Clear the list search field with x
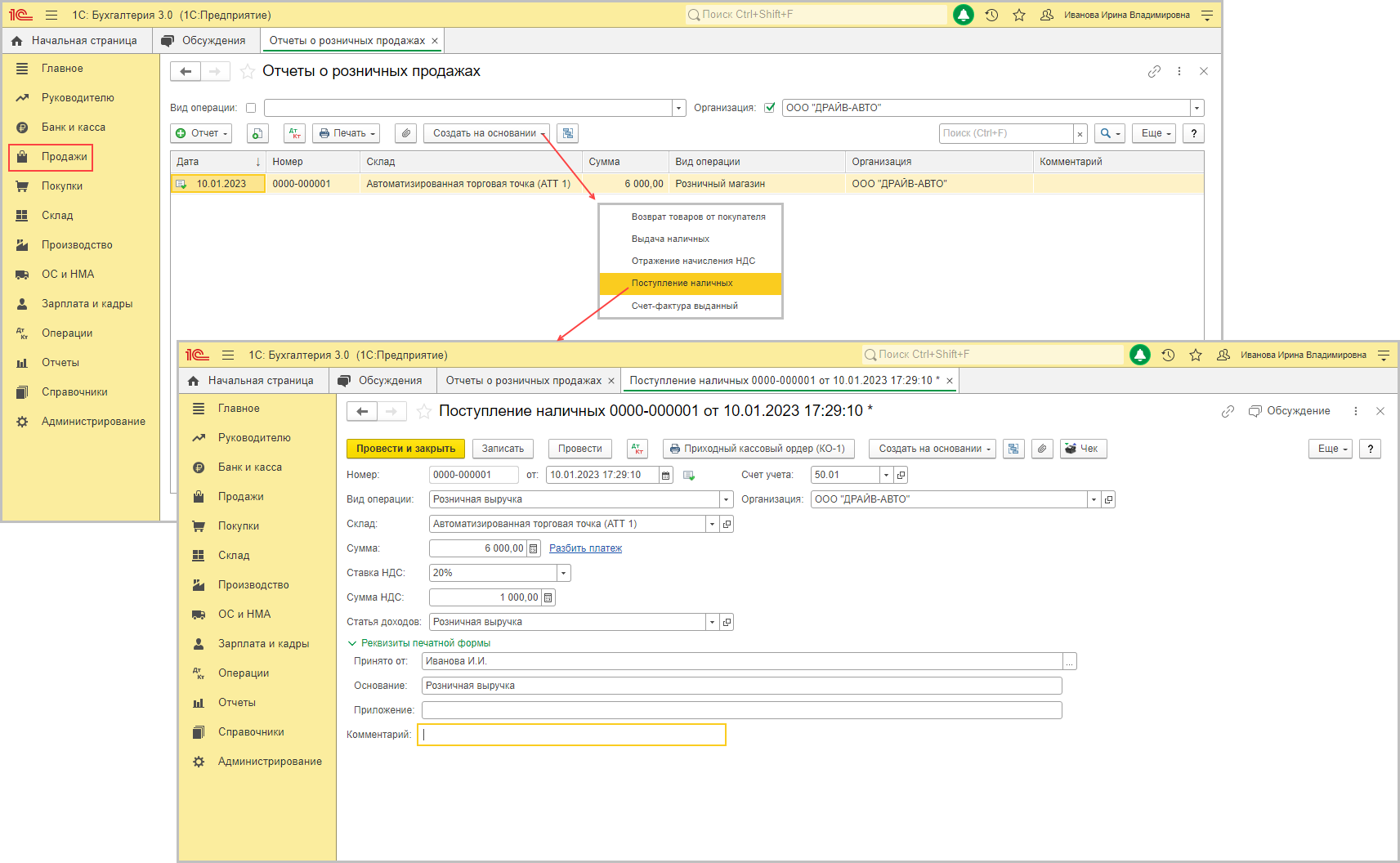The width and height of the screenshot is (1400, 863). click(x=1080, y=134)
